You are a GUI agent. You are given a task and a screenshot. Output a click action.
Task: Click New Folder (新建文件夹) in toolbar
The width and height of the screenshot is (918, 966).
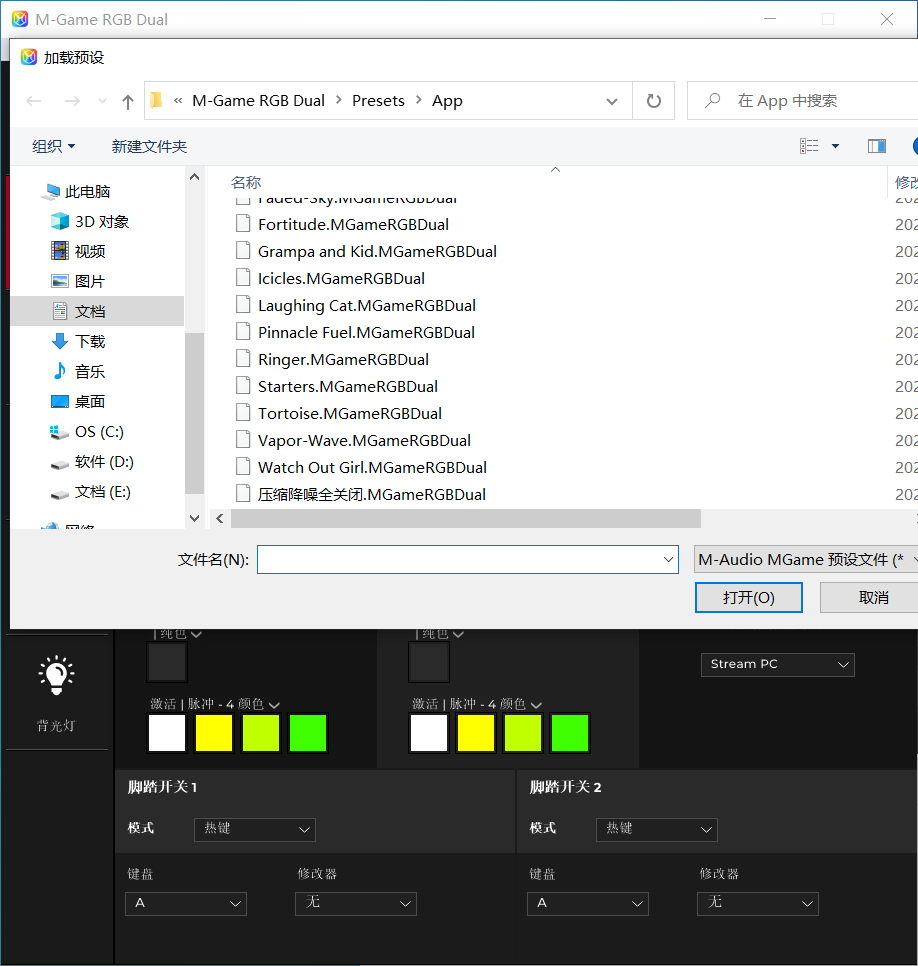(x=149, y=146)
